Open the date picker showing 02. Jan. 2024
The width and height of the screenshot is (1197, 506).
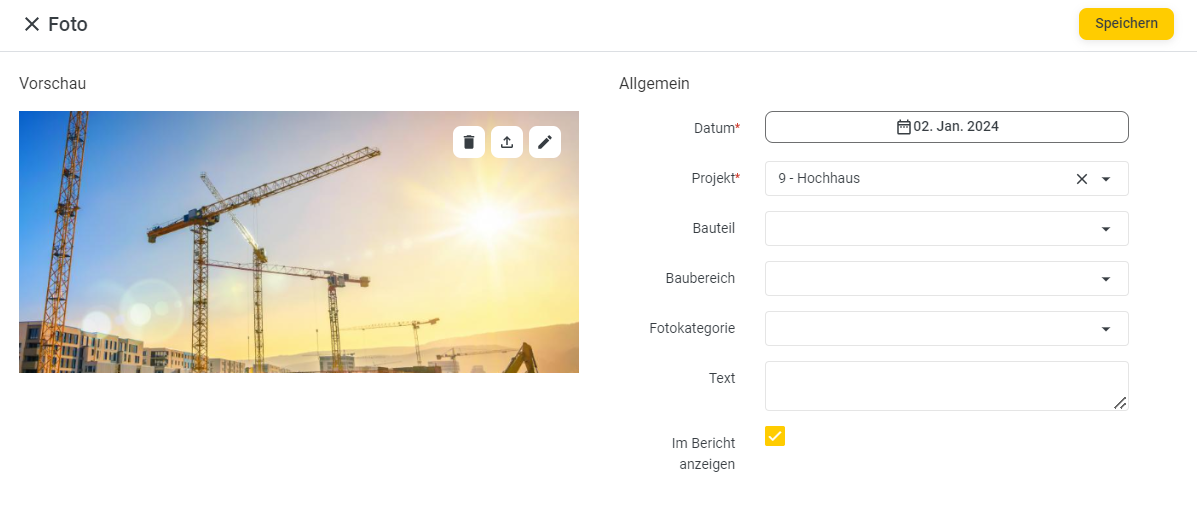[x=947, y=127]
